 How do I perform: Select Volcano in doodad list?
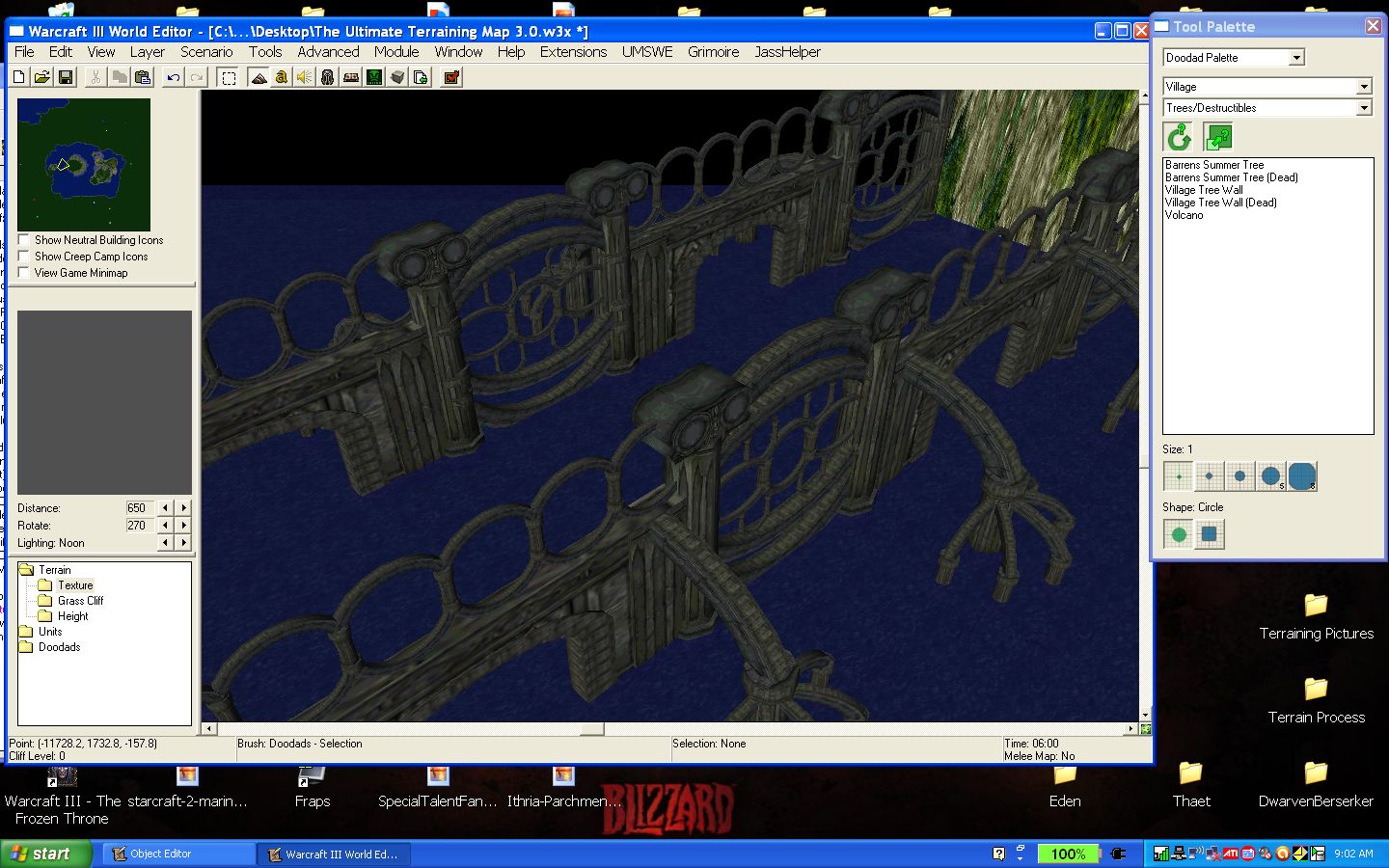click(1185, 215)
